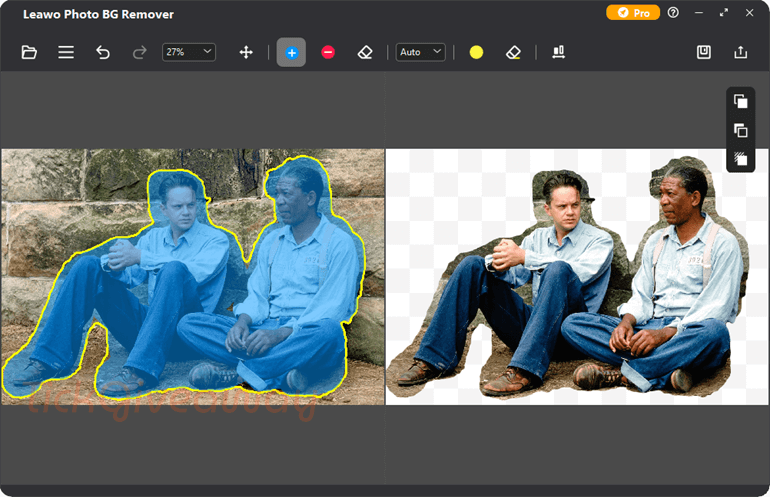Select the eraser with yellow underline

point(513,52)
